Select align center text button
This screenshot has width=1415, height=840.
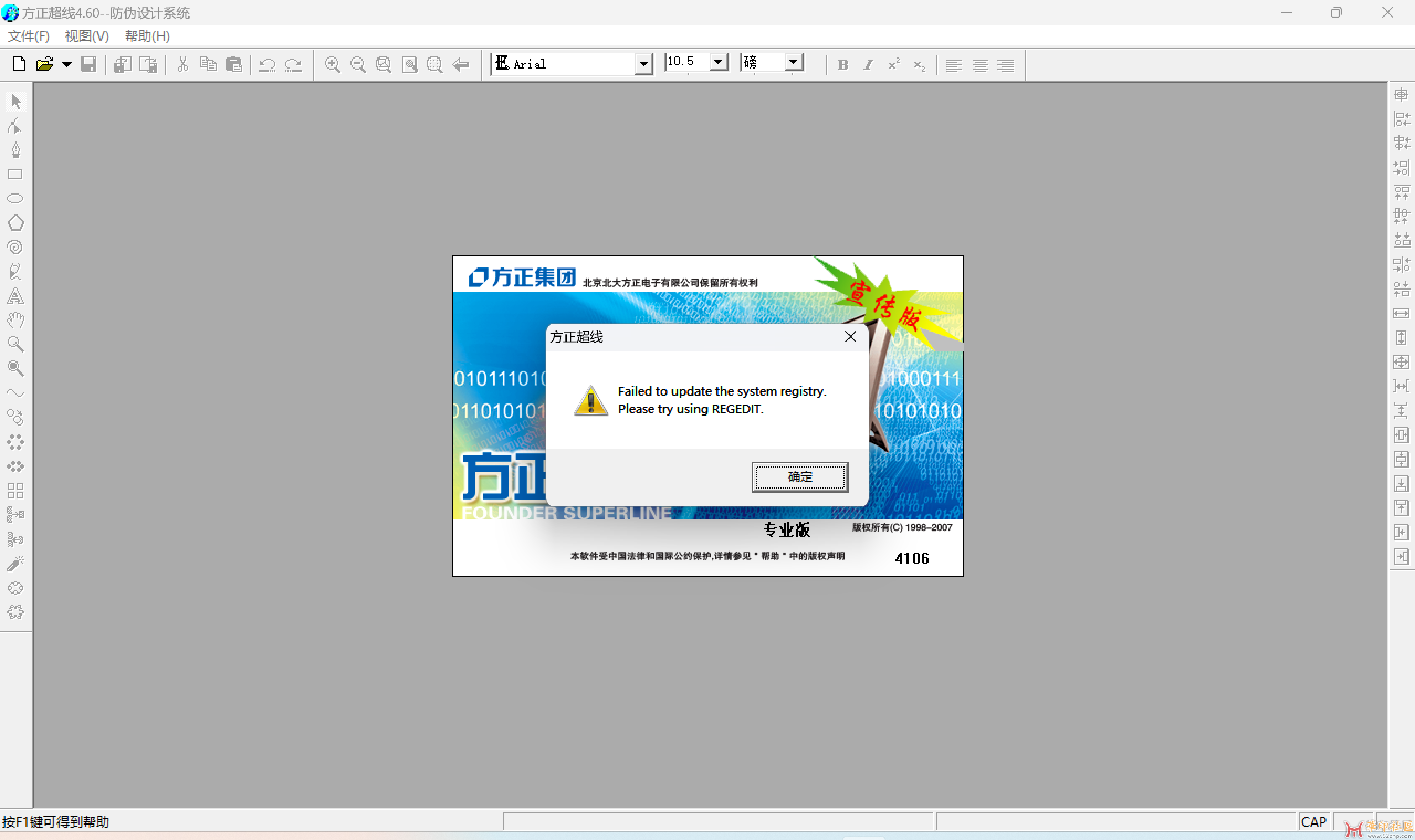(x=981, y=66)
